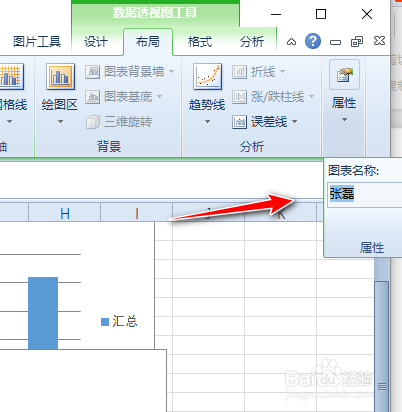Screen dimensions: 402x412
Task: Click the gridlines icon (网格线)
Action: coord(12,76)
